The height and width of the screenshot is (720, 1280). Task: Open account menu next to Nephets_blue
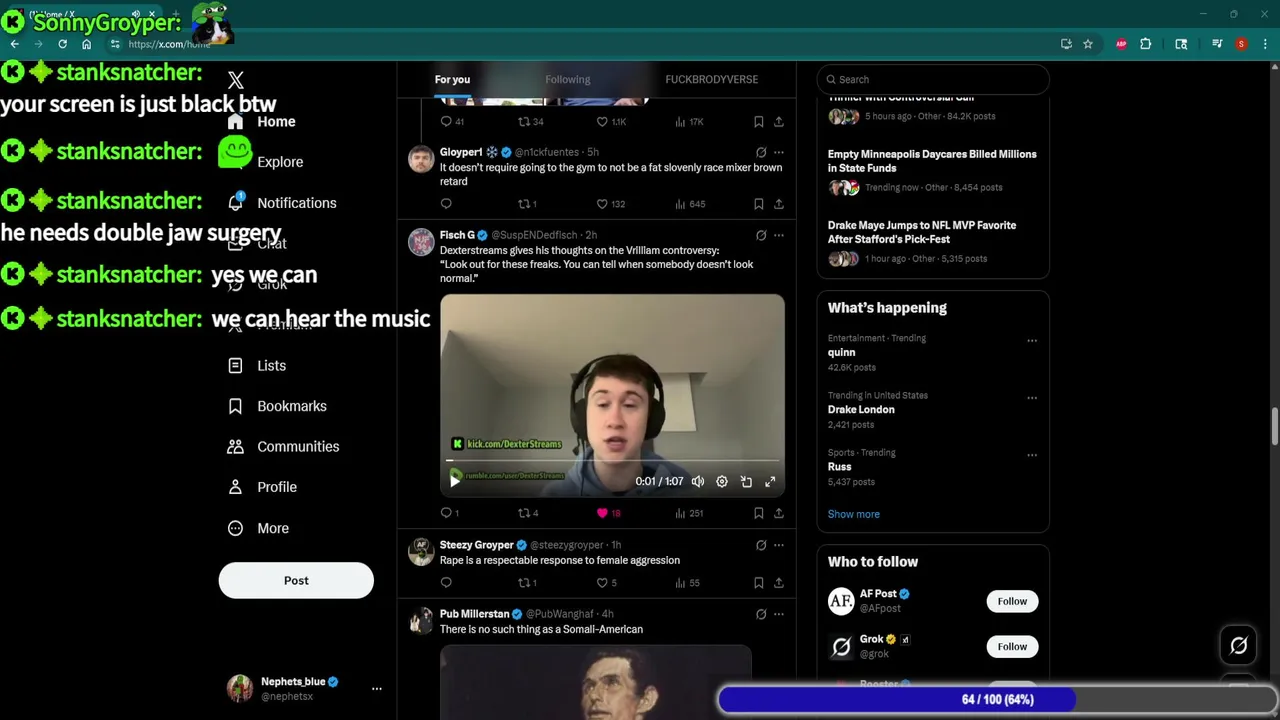376,688
